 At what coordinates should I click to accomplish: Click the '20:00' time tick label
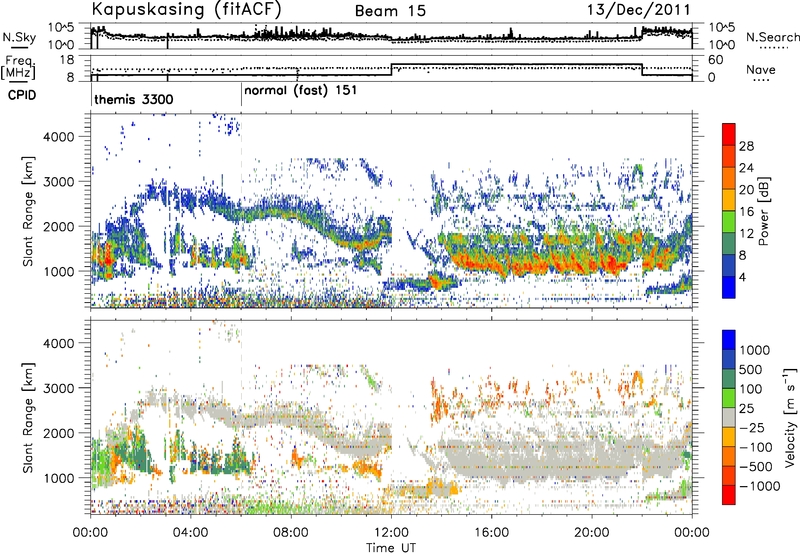591,533
